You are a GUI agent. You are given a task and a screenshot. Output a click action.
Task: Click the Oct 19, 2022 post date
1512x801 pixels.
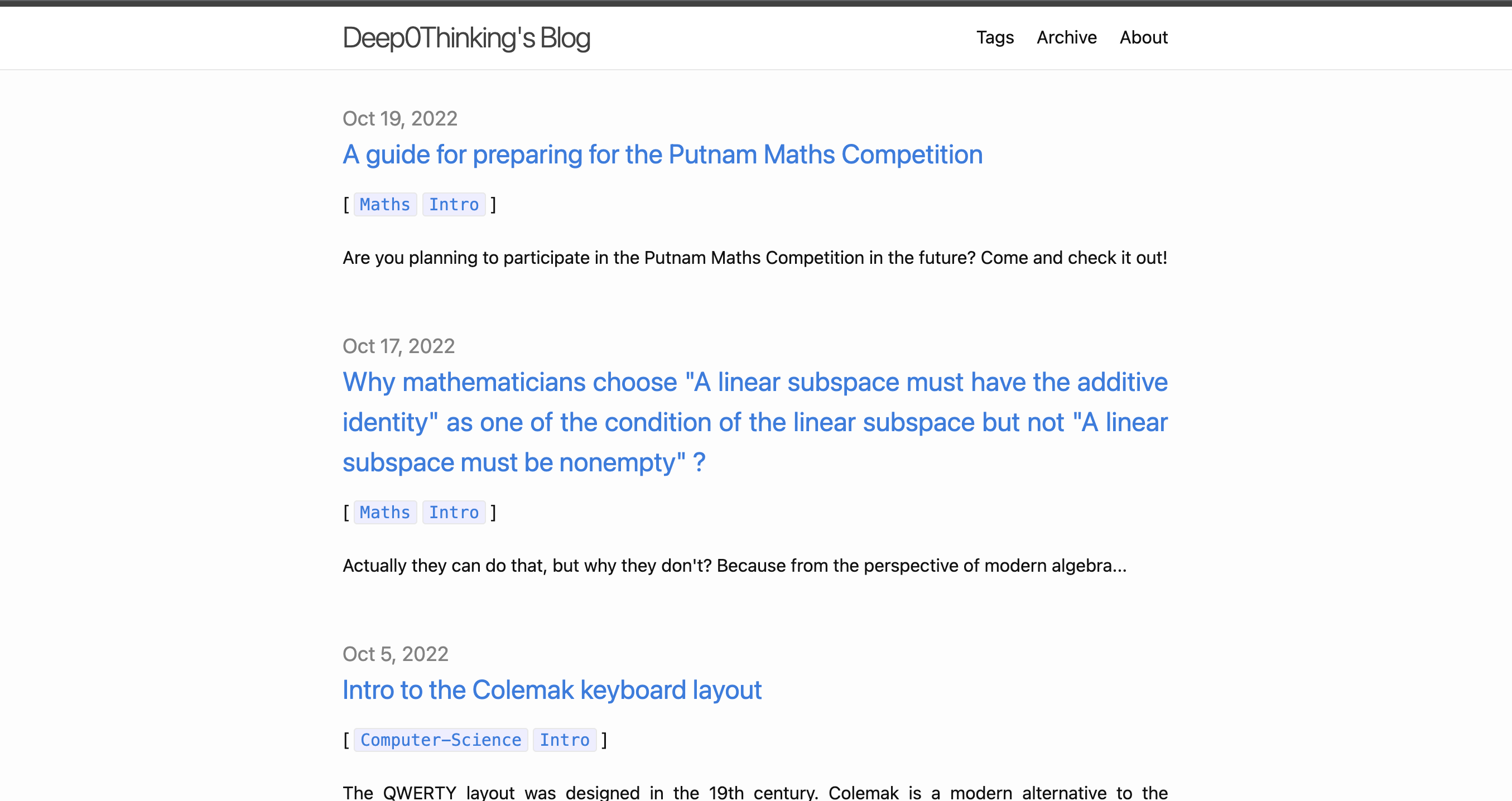pos(399,119)
